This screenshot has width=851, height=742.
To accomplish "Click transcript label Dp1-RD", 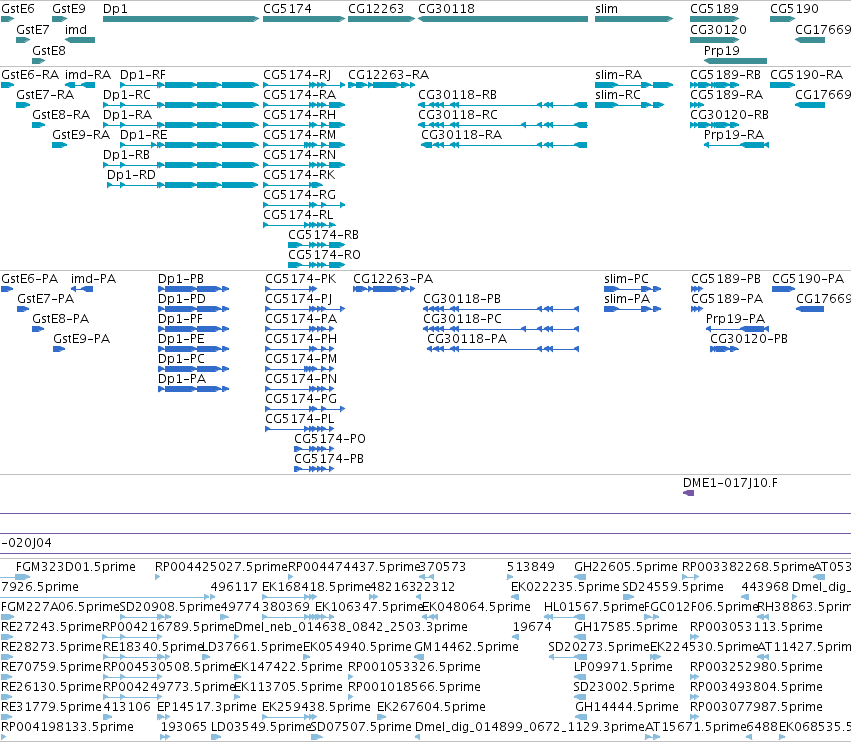I will click(x=131, y=175).
